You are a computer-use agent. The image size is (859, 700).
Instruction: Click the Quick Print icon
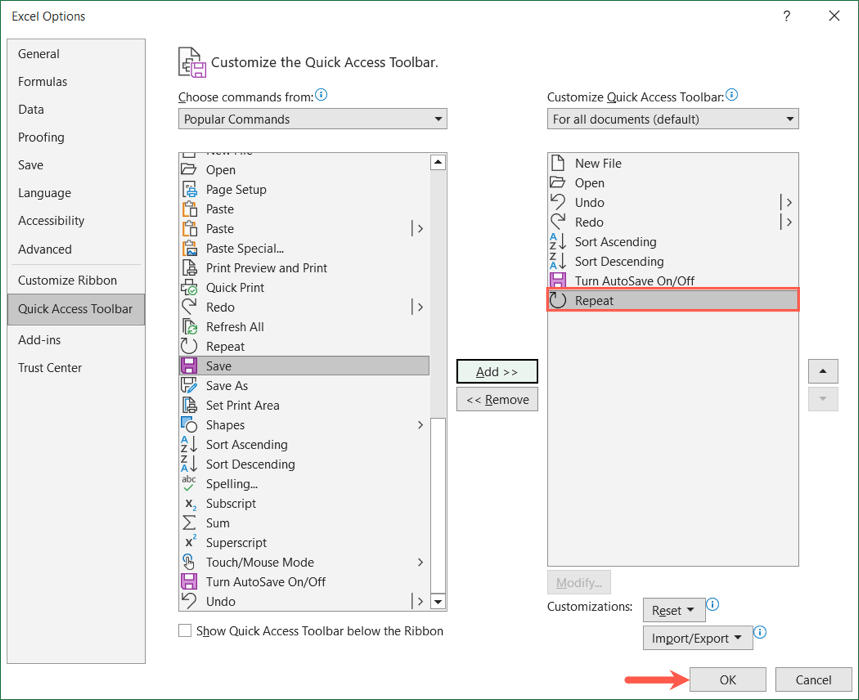190,288
